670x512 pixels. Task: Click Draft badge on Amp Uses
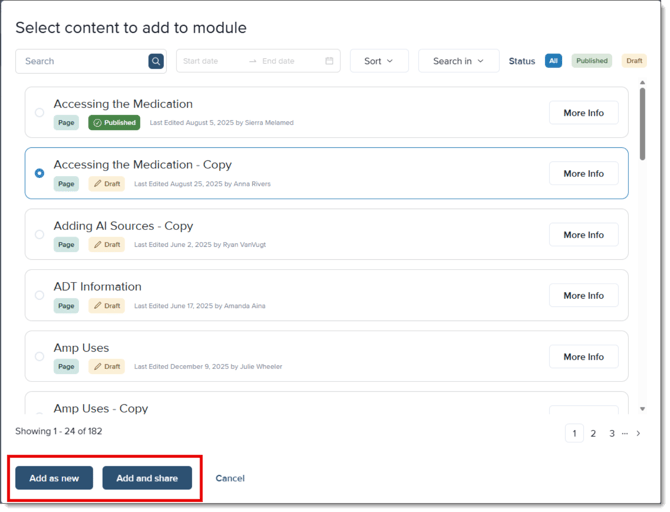[x=107, y=366]
